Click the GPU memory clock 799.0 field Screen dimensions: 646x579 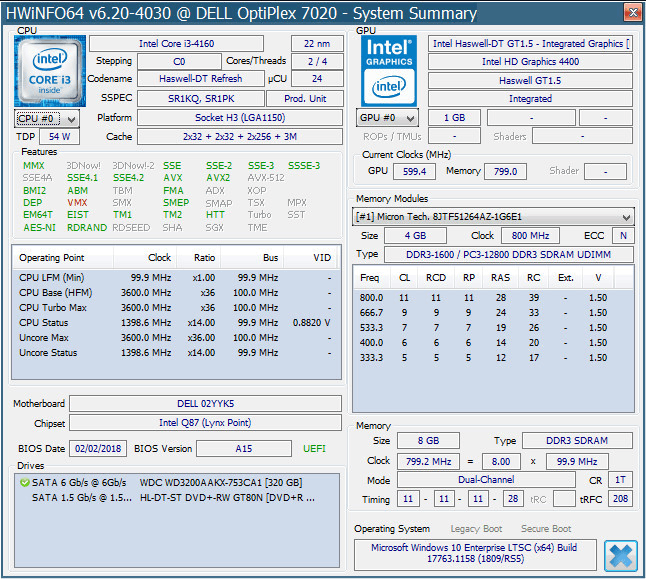(x=506, y=171)
